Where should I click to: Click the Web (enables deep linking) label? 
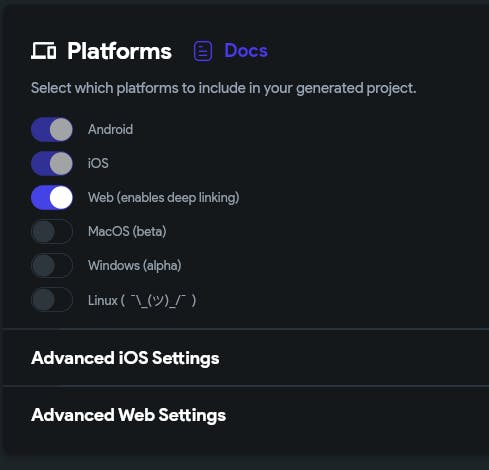tap(164, 198)
